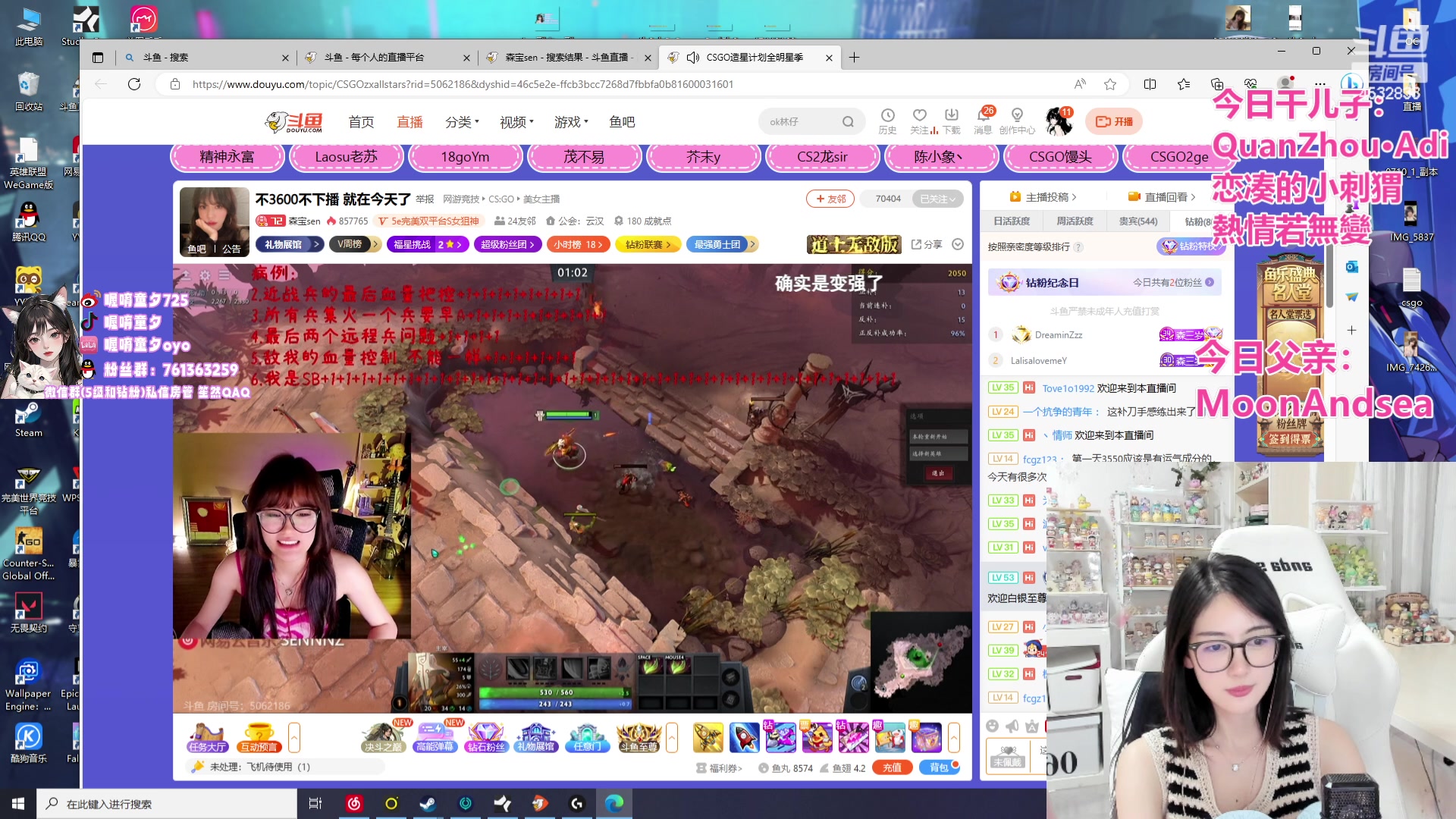Image resolution: width=1456 pixels, height=819 pixels.
Task: Select the 贵宾(544) tab
Action: [x=1138, y=221]
